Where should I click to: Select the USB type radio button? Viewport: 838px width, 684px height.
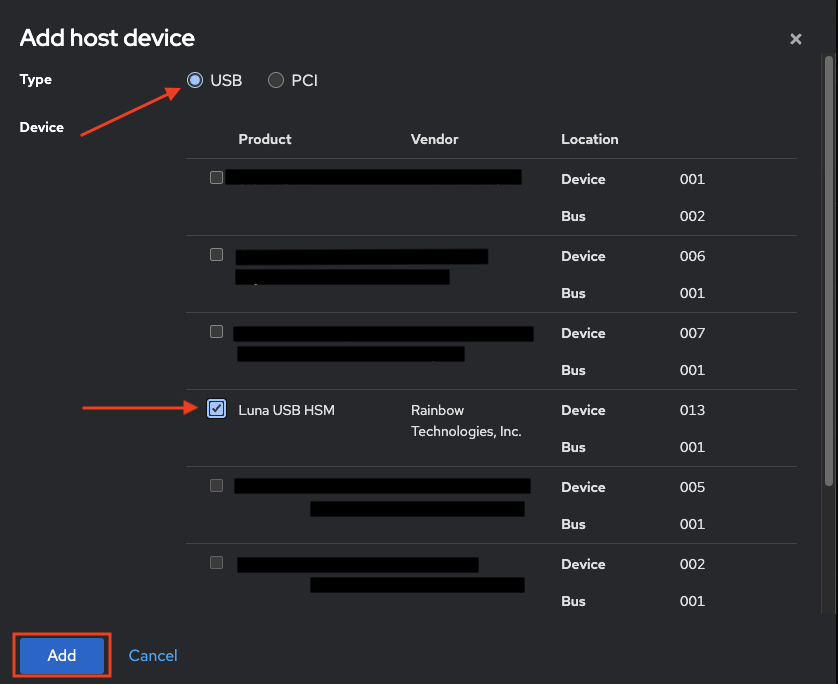[x=195, y=80]
